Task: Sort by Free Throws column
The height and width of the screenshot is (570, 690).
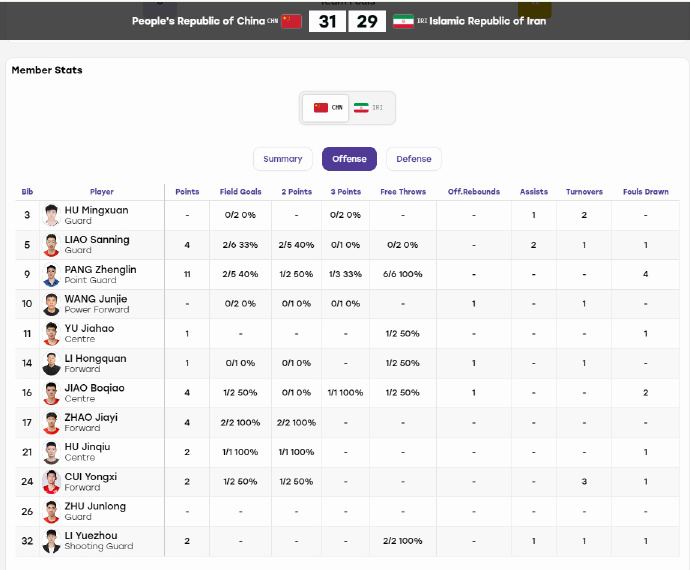Action: [x=403, y=192]
